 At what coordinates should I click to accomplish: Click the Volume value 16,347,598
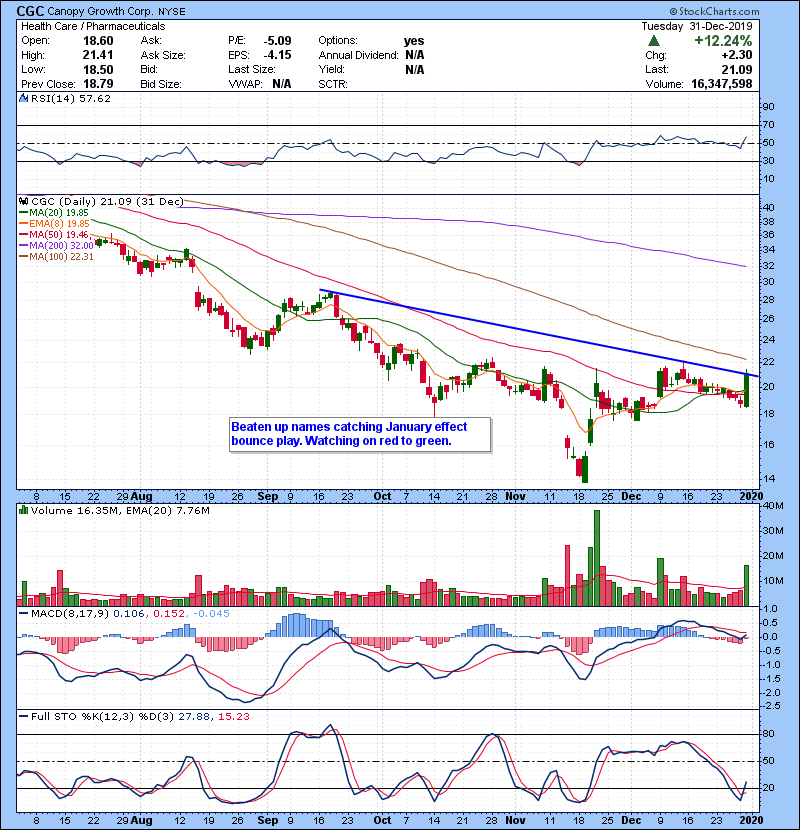[x=722, y=84]
